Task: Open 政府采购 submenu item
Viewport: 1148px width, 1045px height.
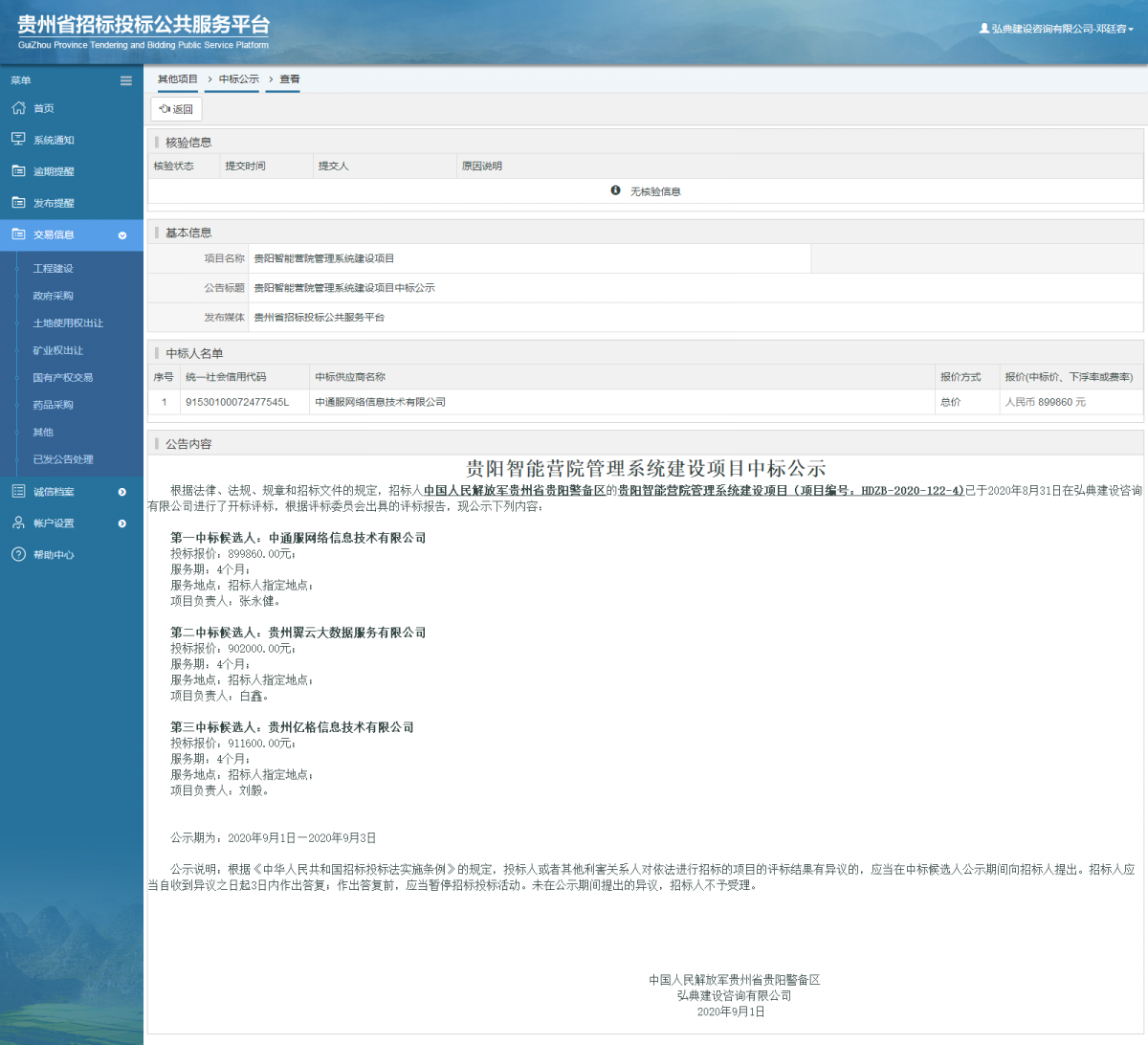Action: pyautogui.click(x=54, y=296)
